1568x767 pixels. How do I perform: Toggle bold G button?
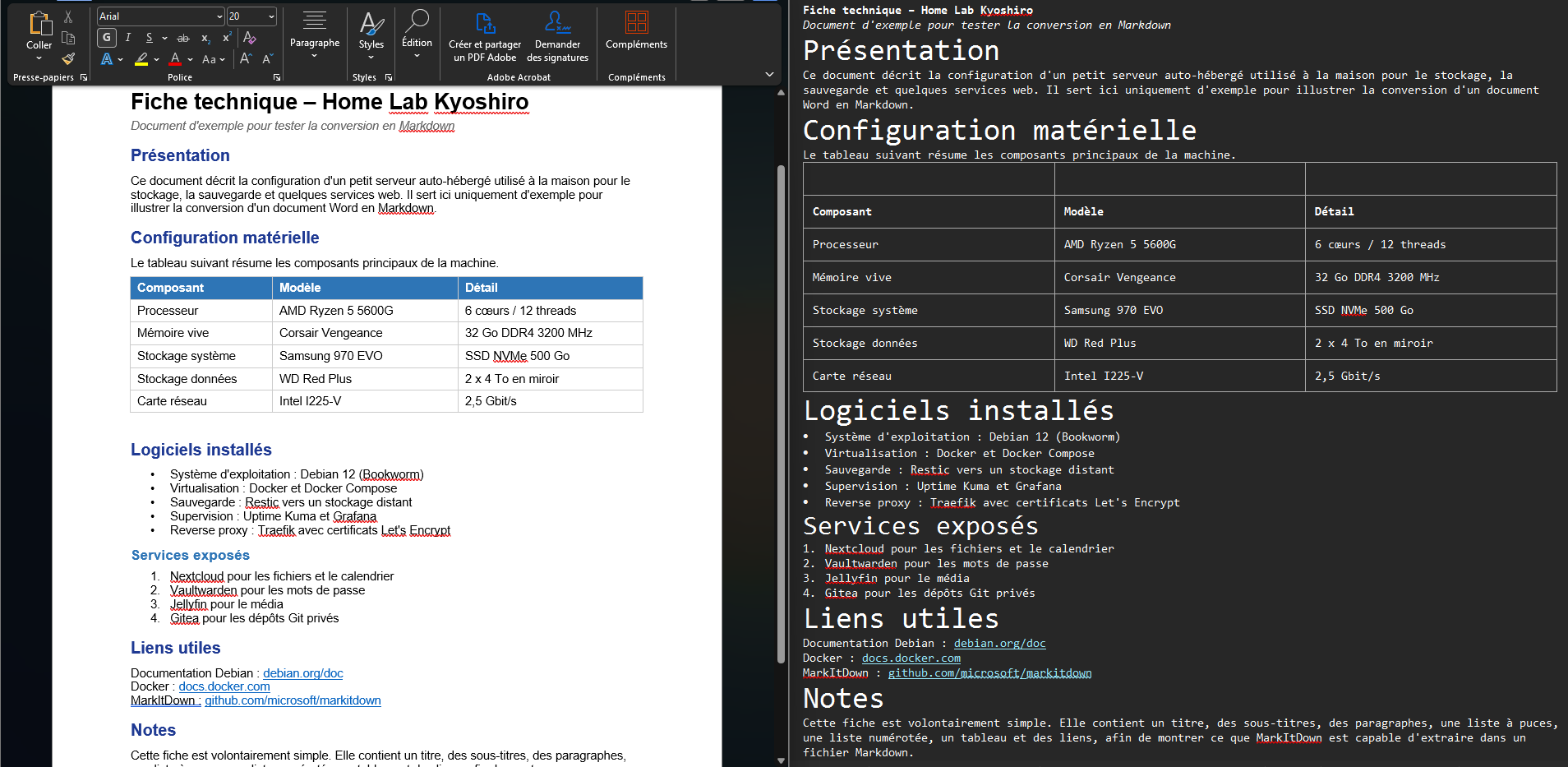[107, 38]
